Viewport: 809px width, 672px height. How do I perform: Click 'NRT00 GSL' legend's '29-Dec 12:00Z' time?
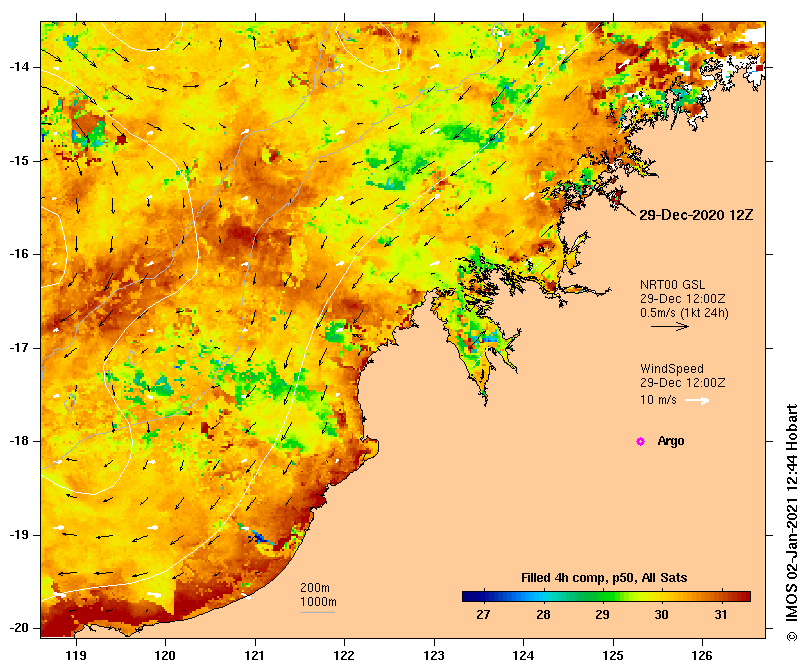pyautogui.click(x=683, y=299)
